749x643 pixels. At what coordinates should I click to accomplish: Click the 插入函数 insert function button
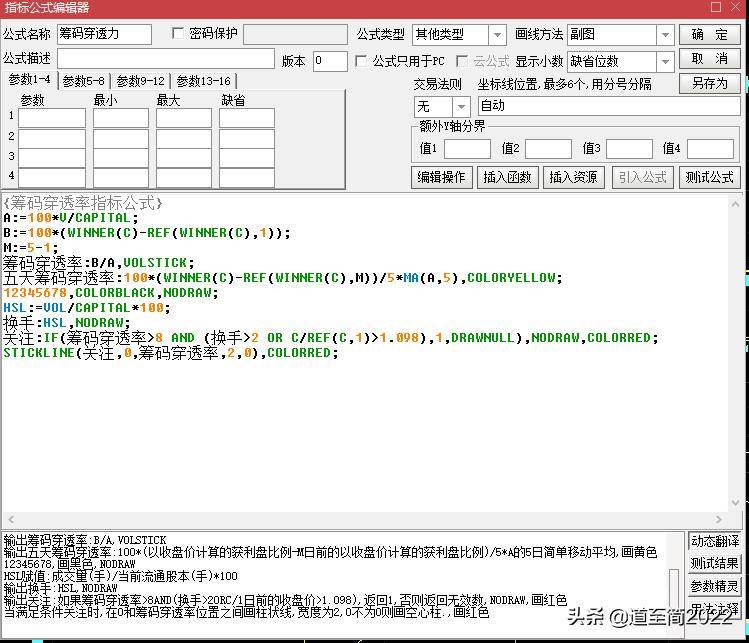507,177
